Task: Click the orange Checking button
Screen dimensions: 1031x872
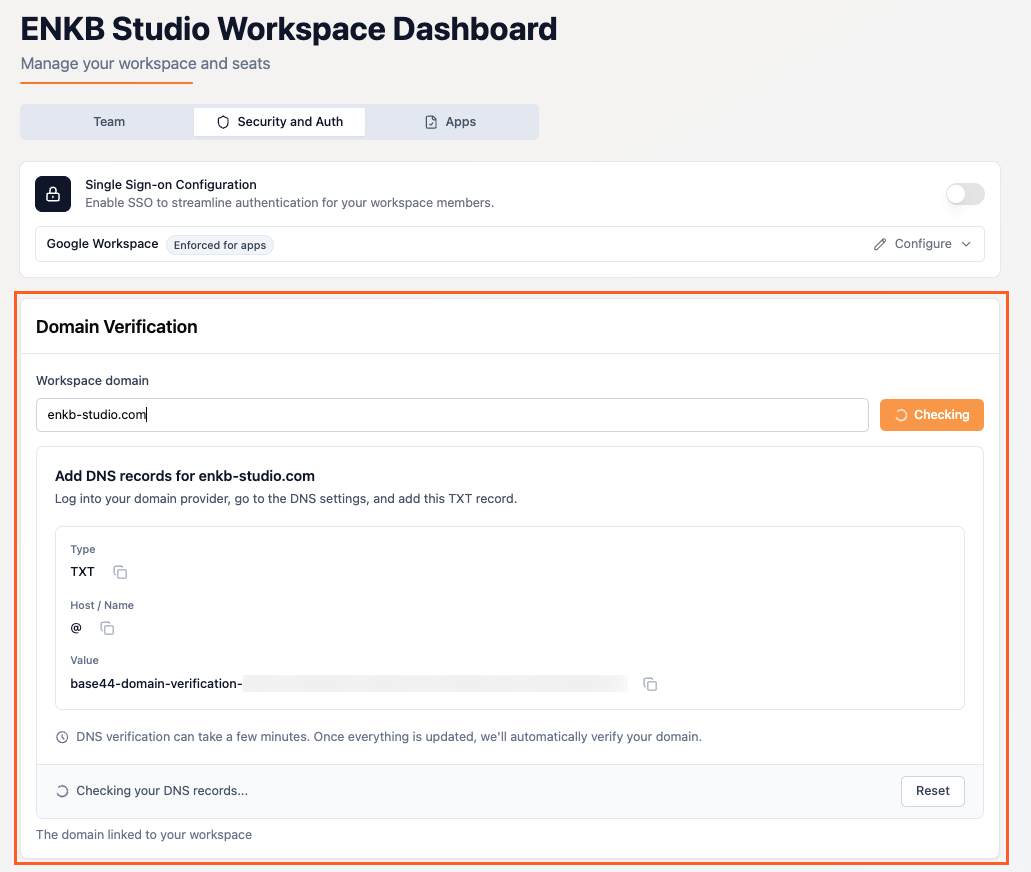Action: click(931, 414)
